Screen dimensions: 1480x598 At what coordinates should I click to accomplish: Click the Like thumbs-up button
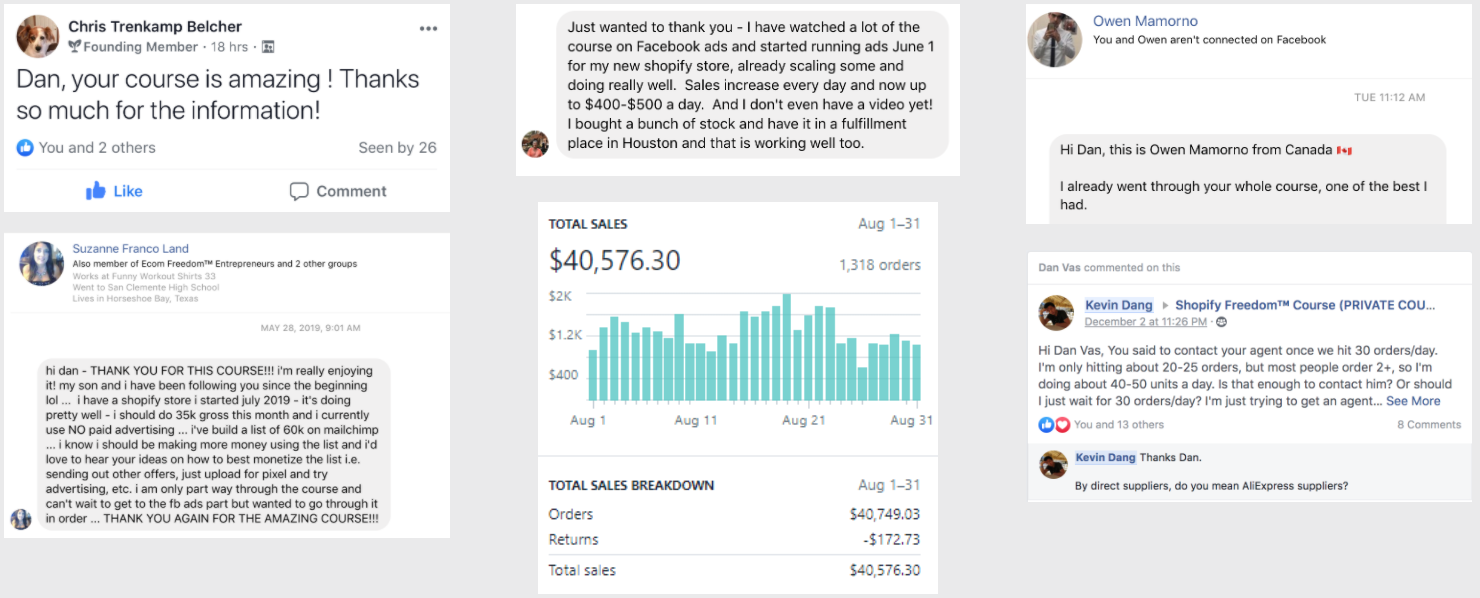114,191
